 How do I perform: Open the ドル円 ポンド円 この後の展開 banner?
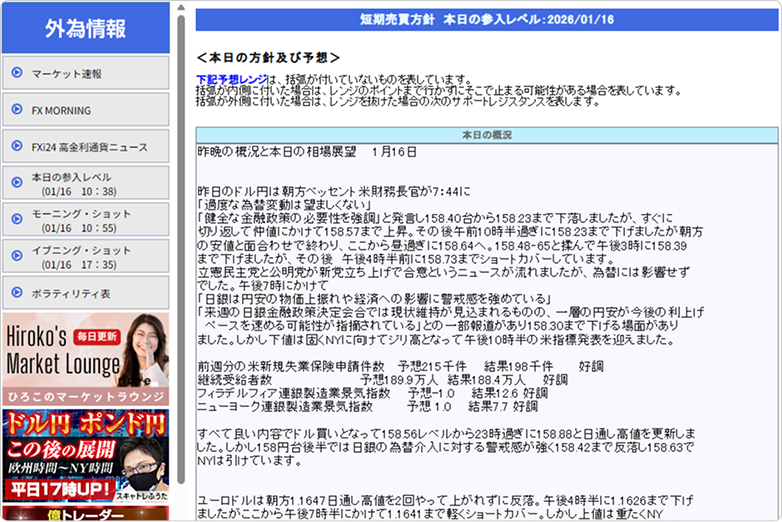tap(86, 456)
